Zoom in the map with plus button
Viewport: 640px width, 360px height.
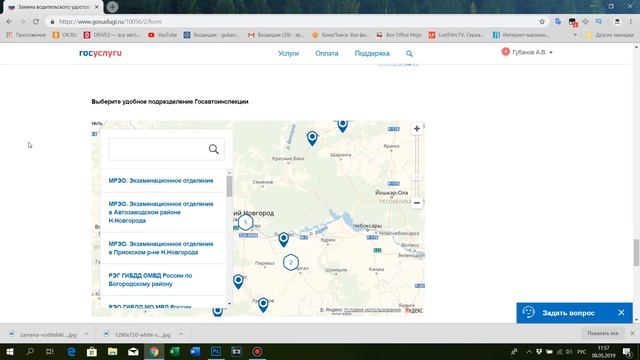pyautogui.click(x=417, y=129)
